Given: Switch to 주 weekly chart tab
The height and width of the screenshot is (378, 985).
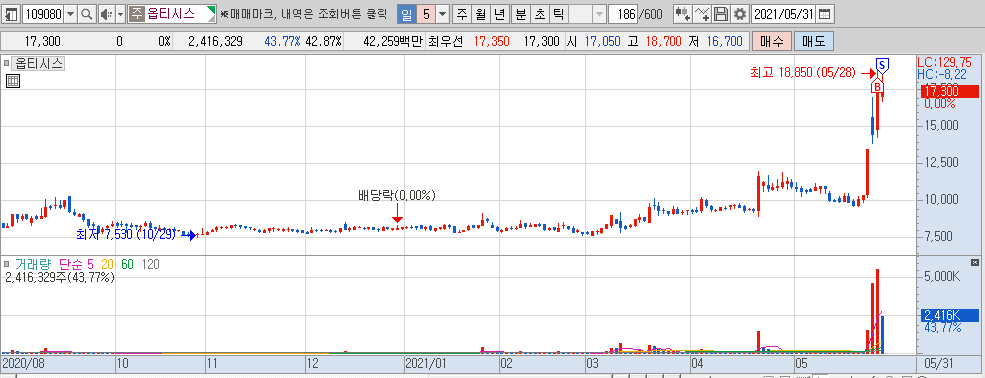Looking at the screenshot, I should [x=462, y=14].
